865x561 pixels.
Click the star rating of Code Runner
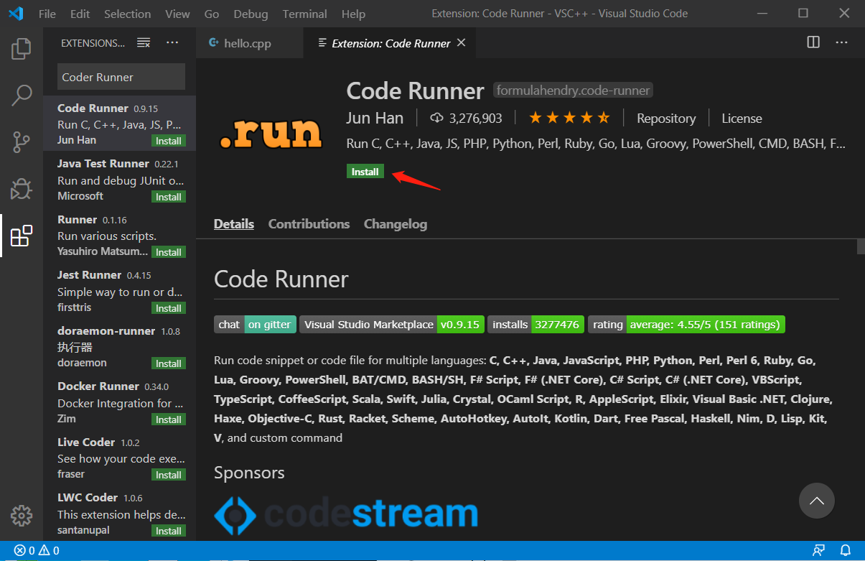[569, 118]
